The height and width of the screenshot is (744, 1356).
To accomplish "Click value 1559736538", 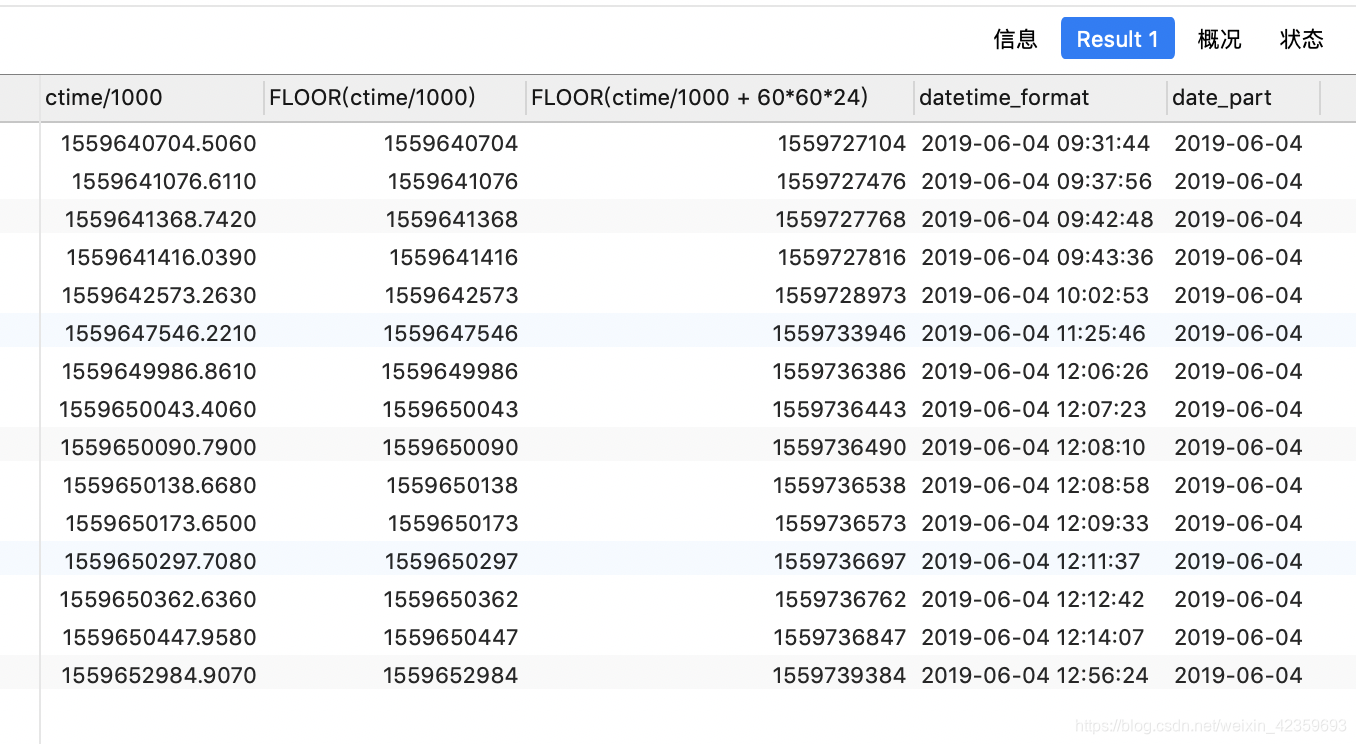I will 839,485.
